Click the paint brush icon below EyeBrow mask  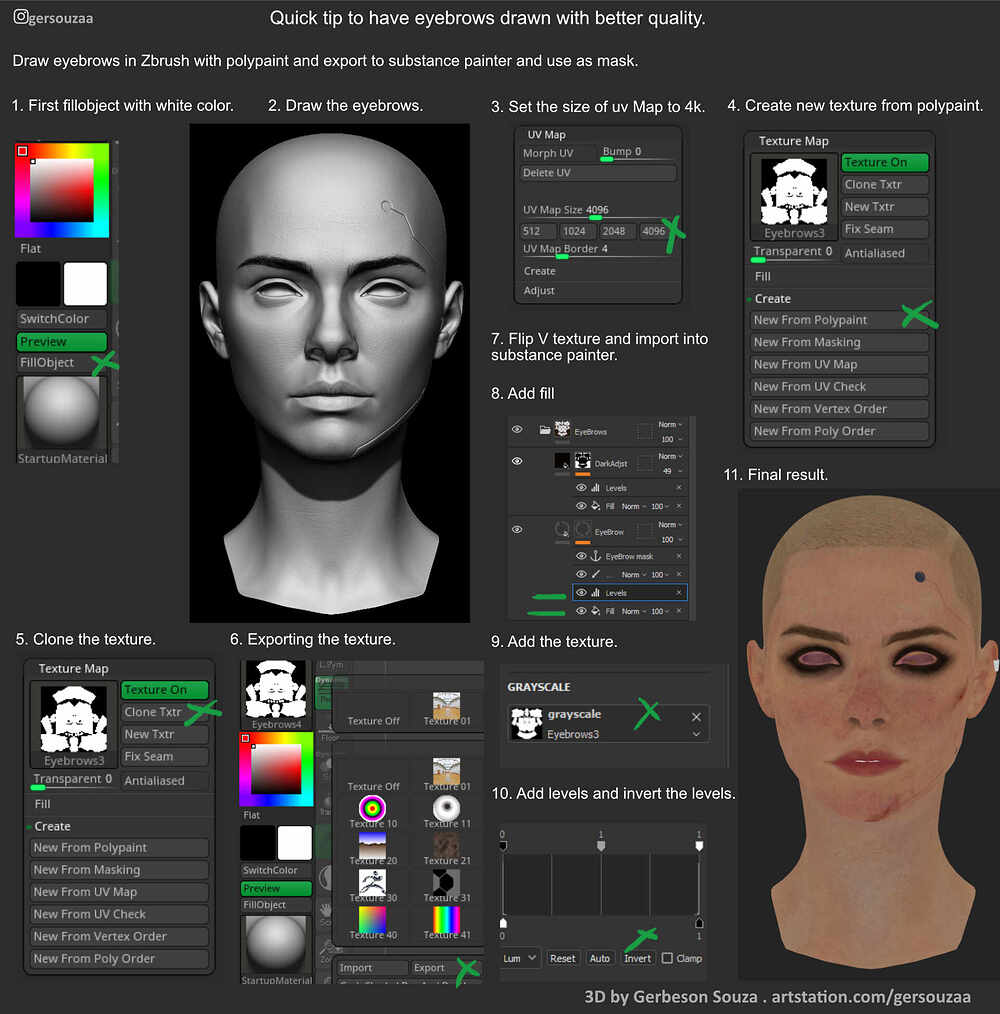(x=596, y=574)
